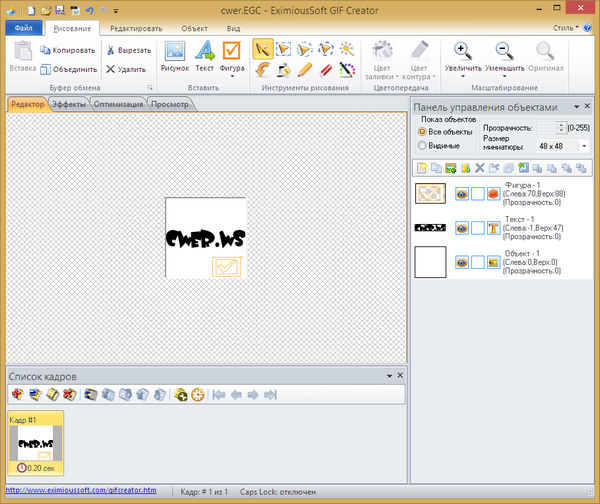Screen dimensions: 600x504
Task: Open the thumbnail size 48 x 48 dropdown
Action: (584, 146)
